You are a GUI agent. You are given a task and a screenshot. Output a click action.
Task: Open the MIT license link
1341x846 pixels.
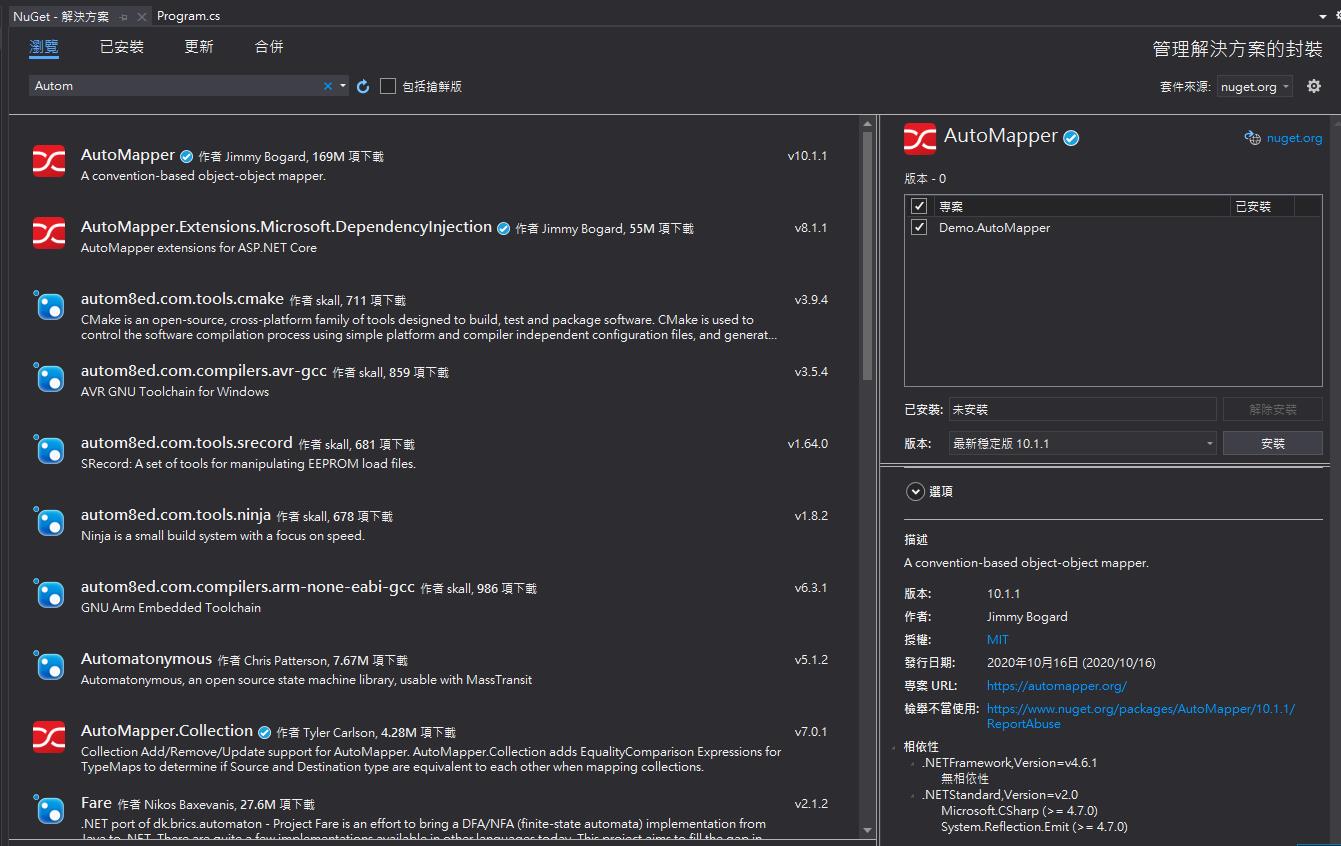(998, 639)
